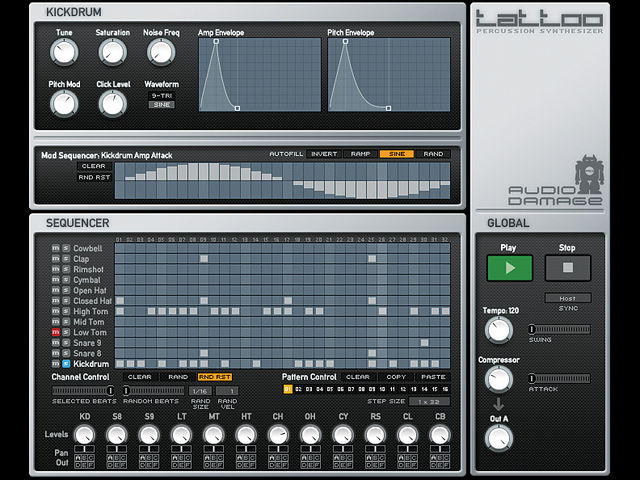Select the Ramp autofill mode
Image resolution: width=640 pixels, height=480 pixels.
point(360,154)
